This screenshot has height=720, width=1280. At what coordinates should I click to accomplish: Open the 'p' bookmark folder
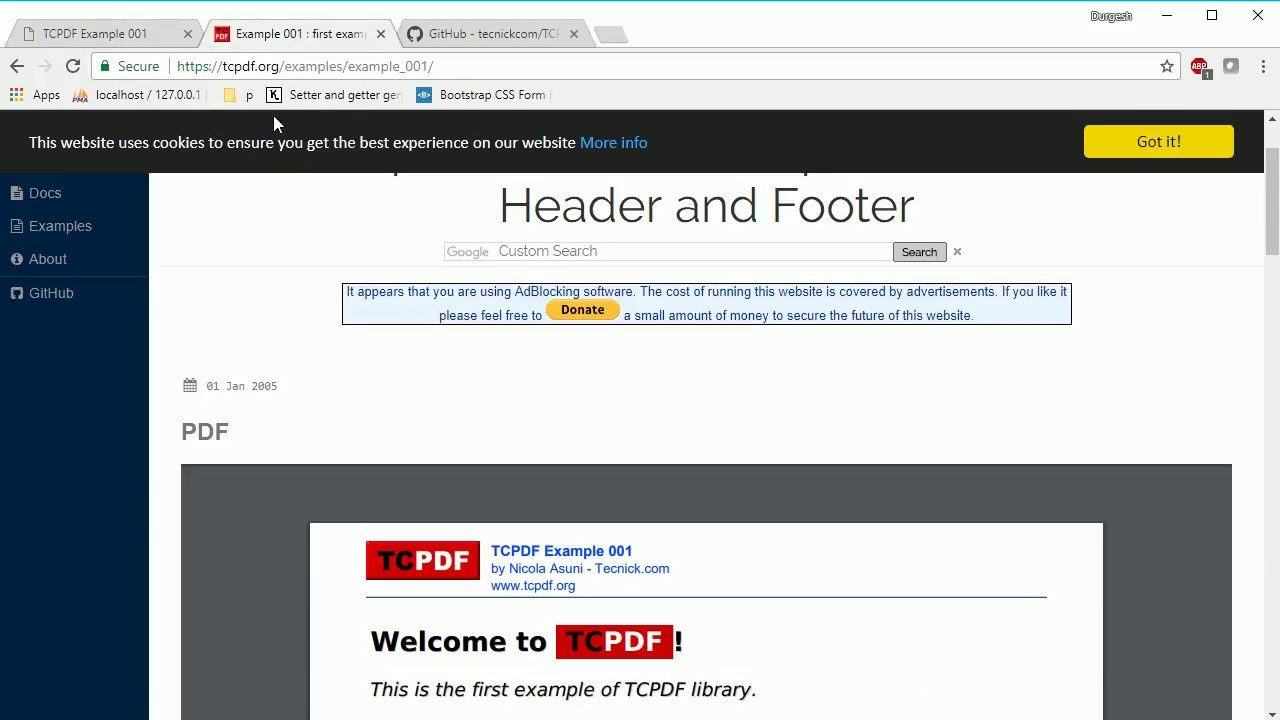pos(239,95)
